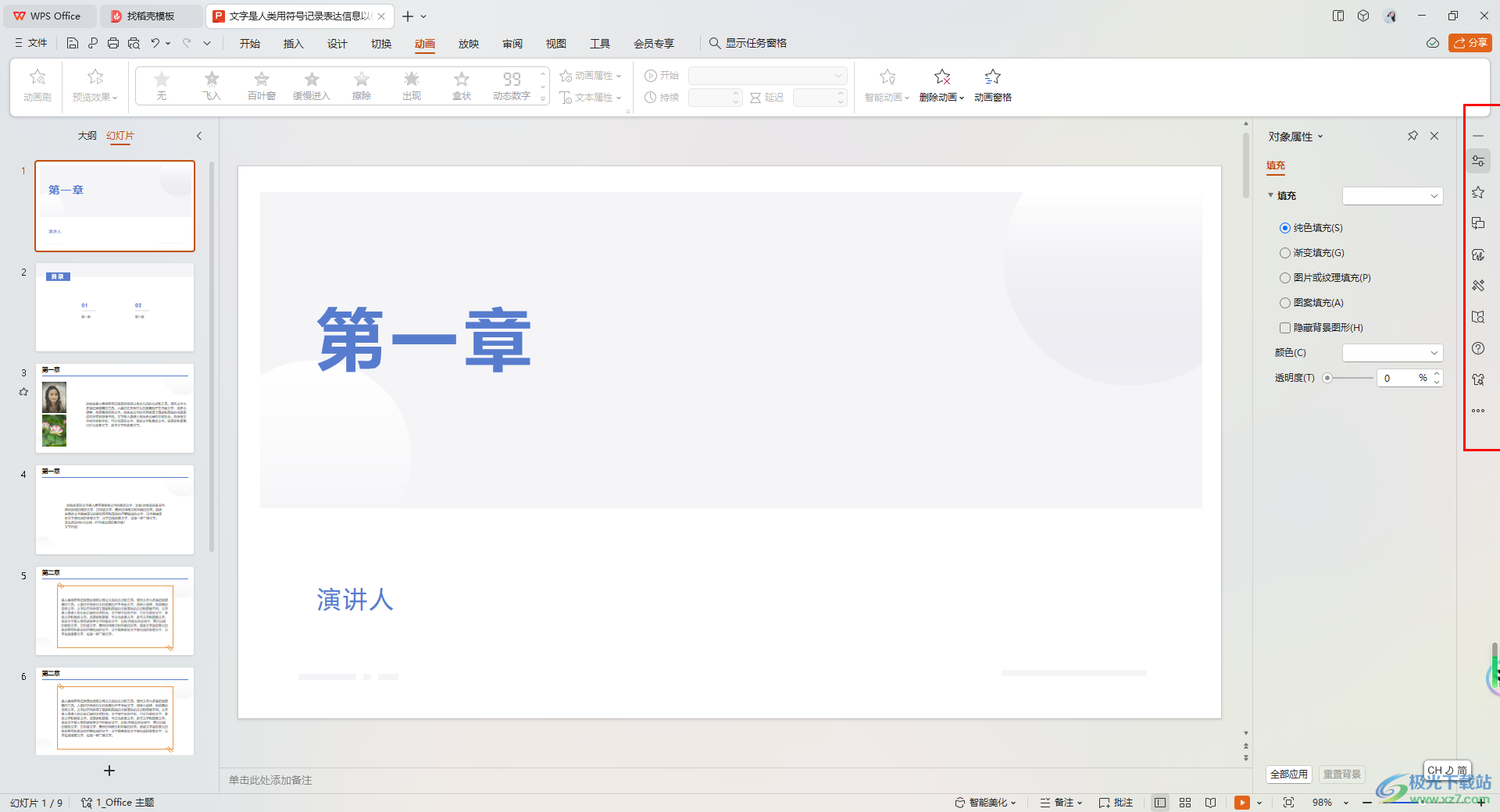Open the zoom percentage dropdown arrow
The image size is (1500, 812).
pyautogui.click(x=1346, y=803)
